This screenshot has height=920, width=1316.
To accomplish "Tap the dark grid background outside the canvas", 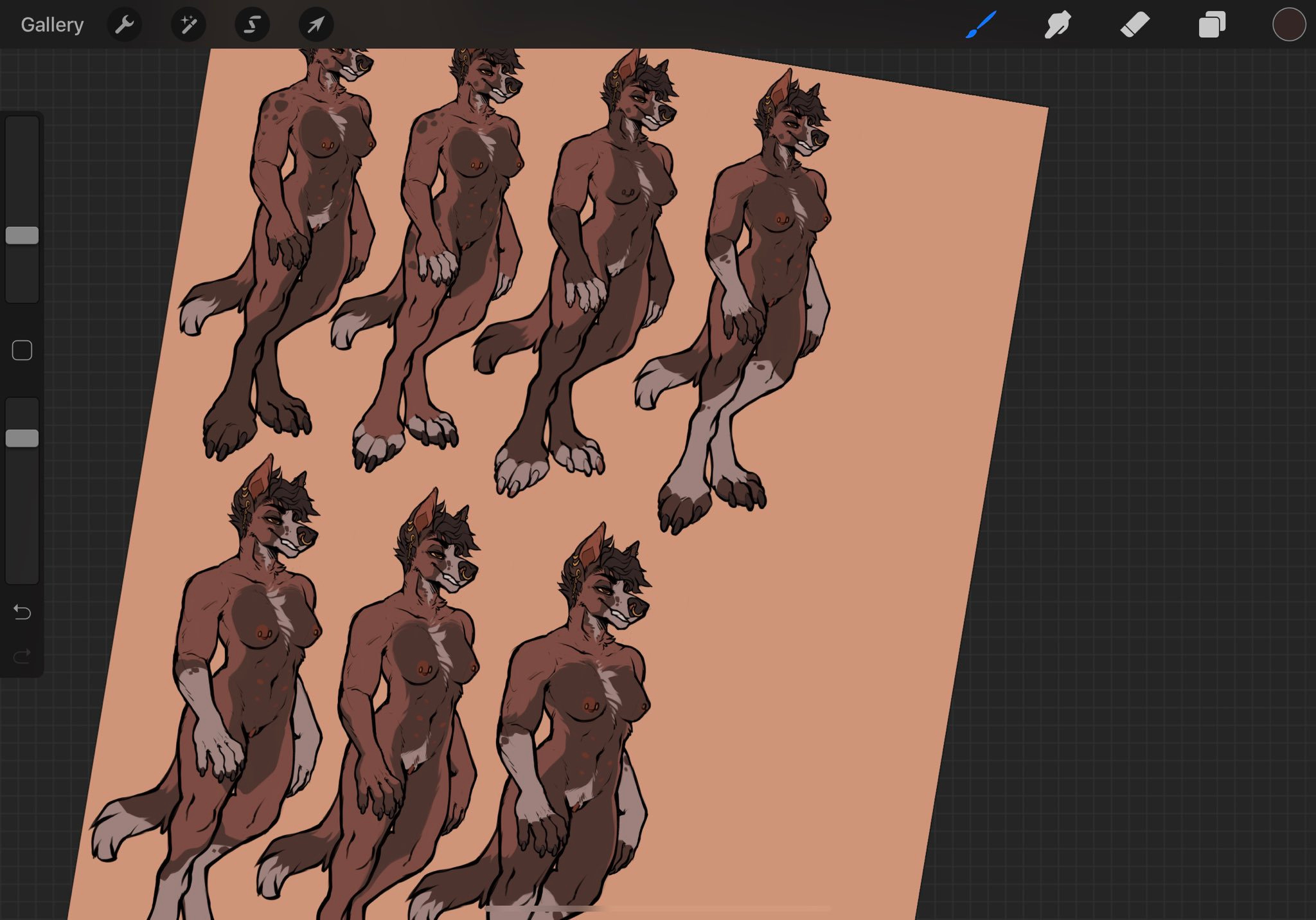I will point(1157,450).
